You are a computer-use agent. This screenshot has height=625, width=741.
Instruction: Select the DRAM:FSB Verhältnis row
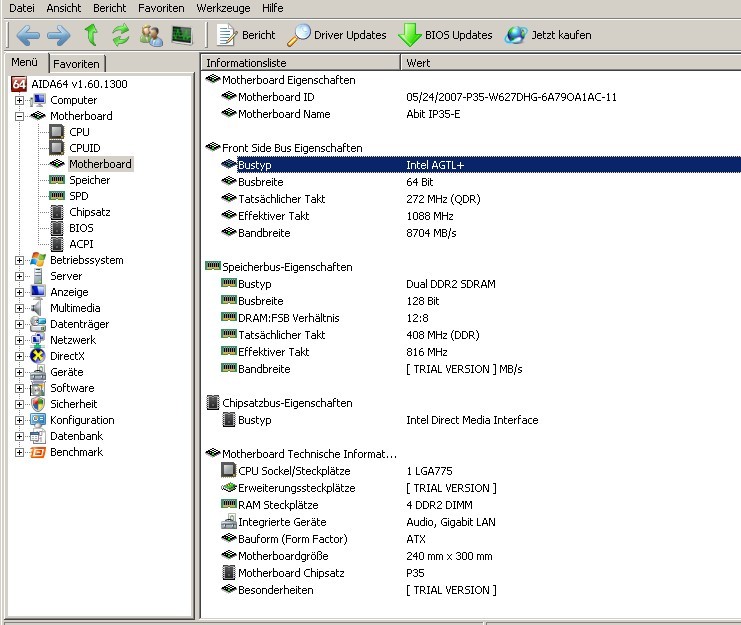click(471, 318)
